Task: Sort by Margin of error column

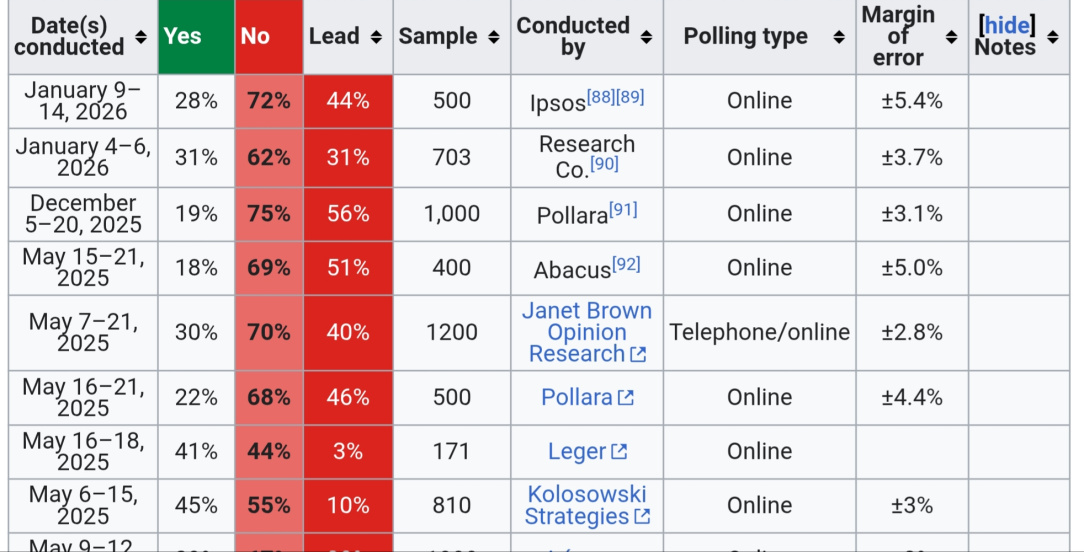Action: point(951,37)
